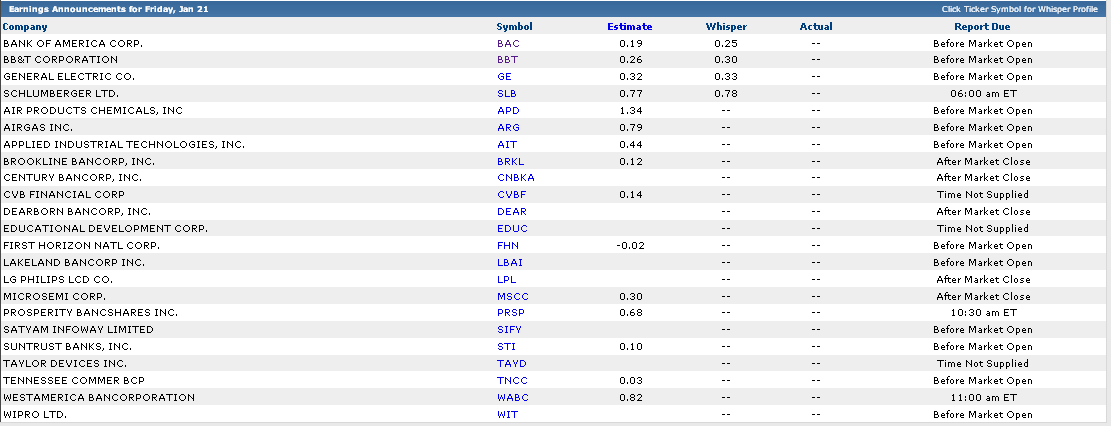Click the LPL ticker symbol
This screenshot has width=1111, height=426.
(x=507, y=280)
